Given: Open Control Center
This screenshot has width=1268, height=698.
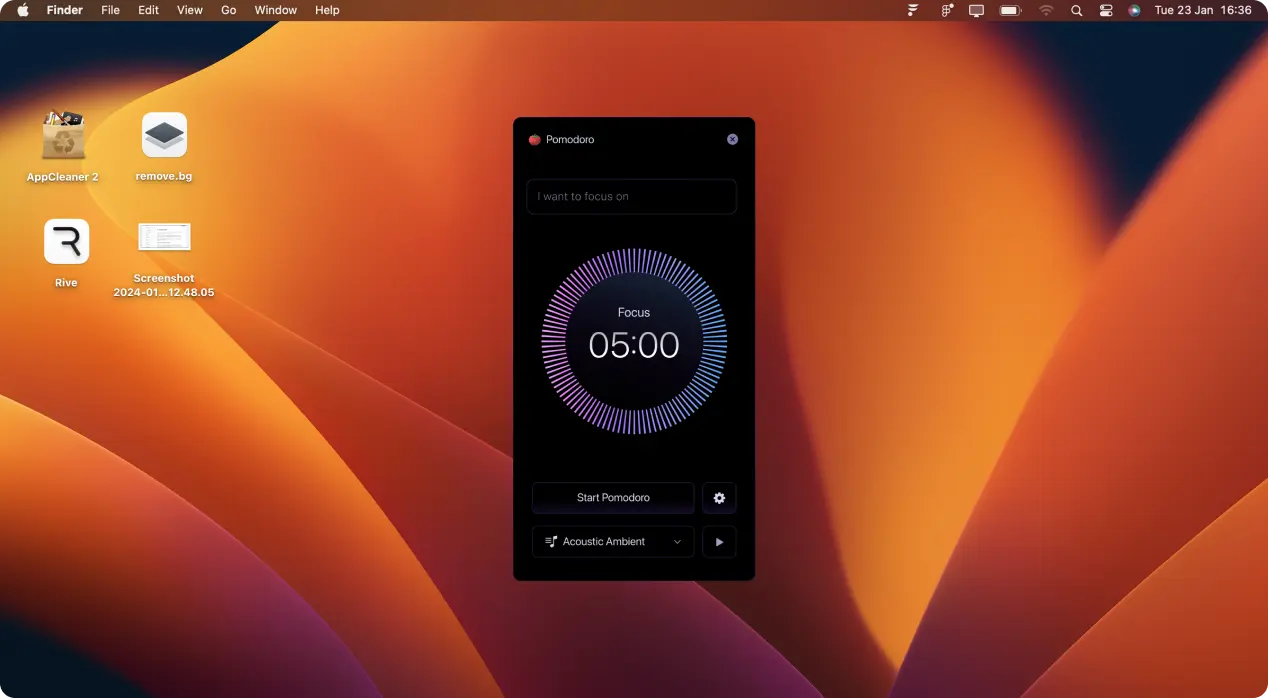Looking at the screenshot, I should [x=1105, y=10].
